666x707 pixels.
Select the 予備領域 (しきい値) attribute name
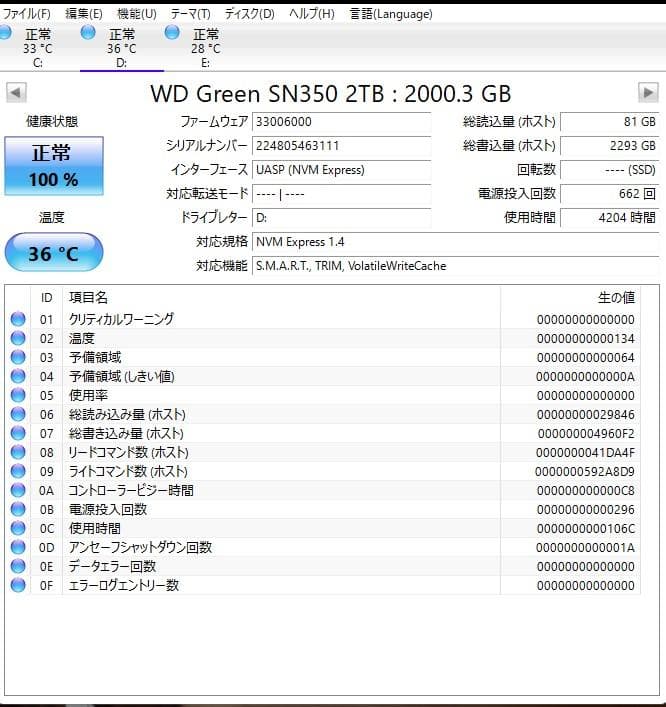coord(122,376)
